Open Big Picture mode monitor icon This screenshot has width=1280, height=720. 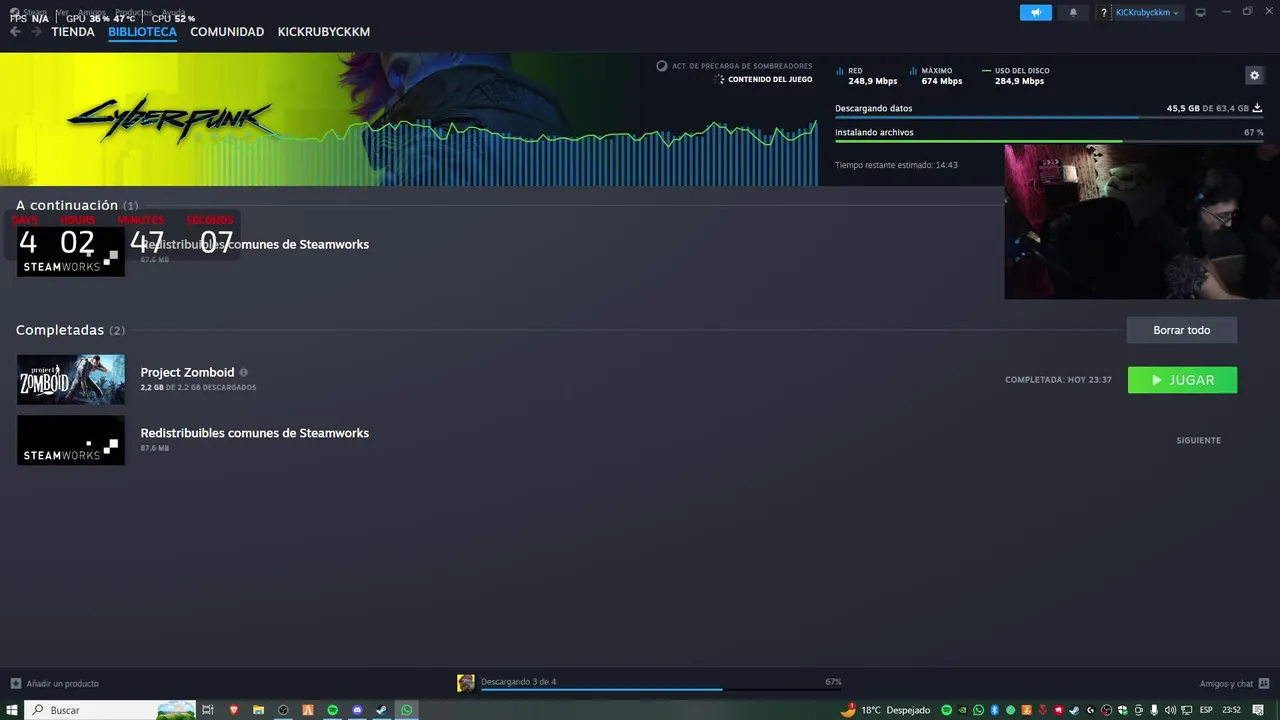[1201, 12]
